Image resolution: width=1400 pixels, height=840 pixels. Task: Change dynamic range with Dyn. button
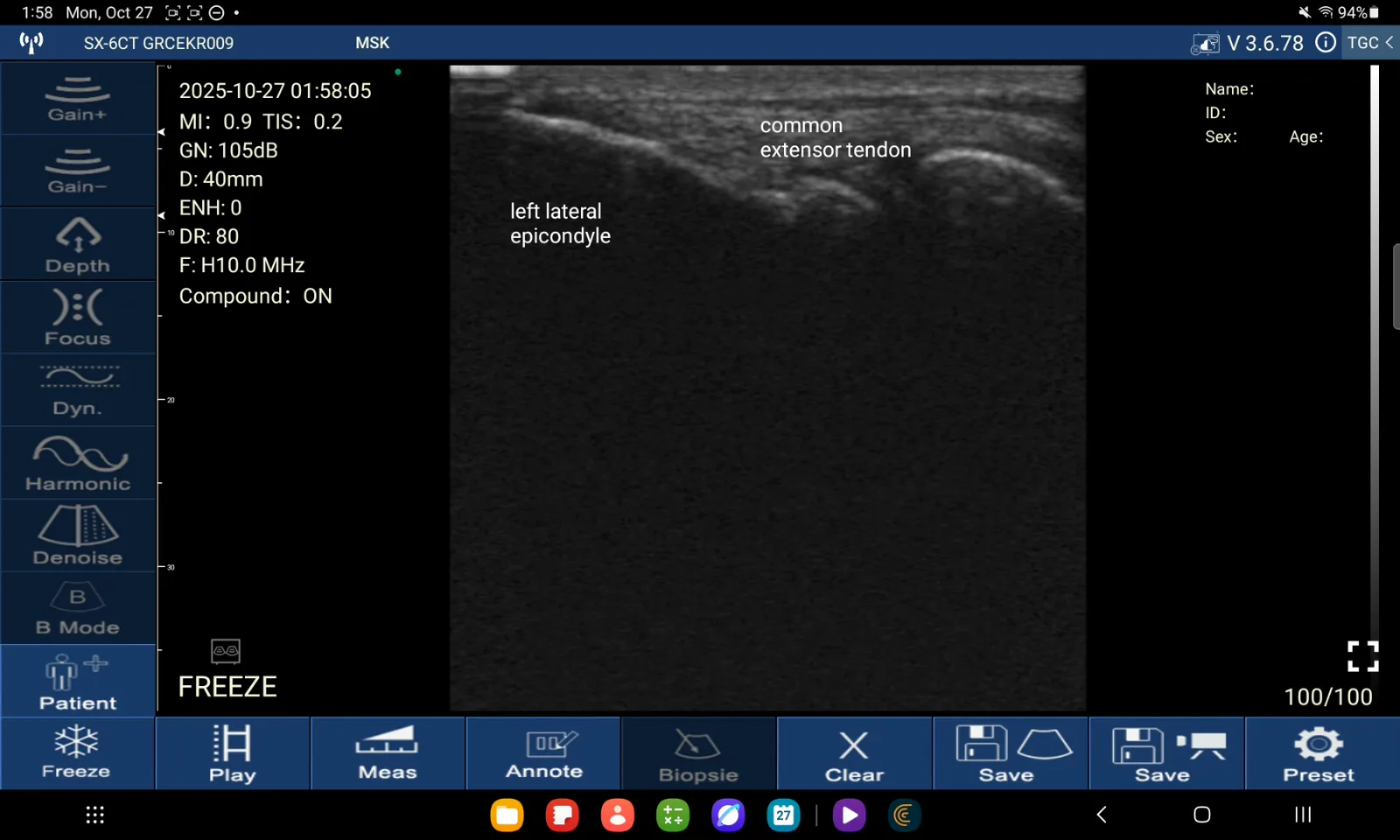(78, 390)
